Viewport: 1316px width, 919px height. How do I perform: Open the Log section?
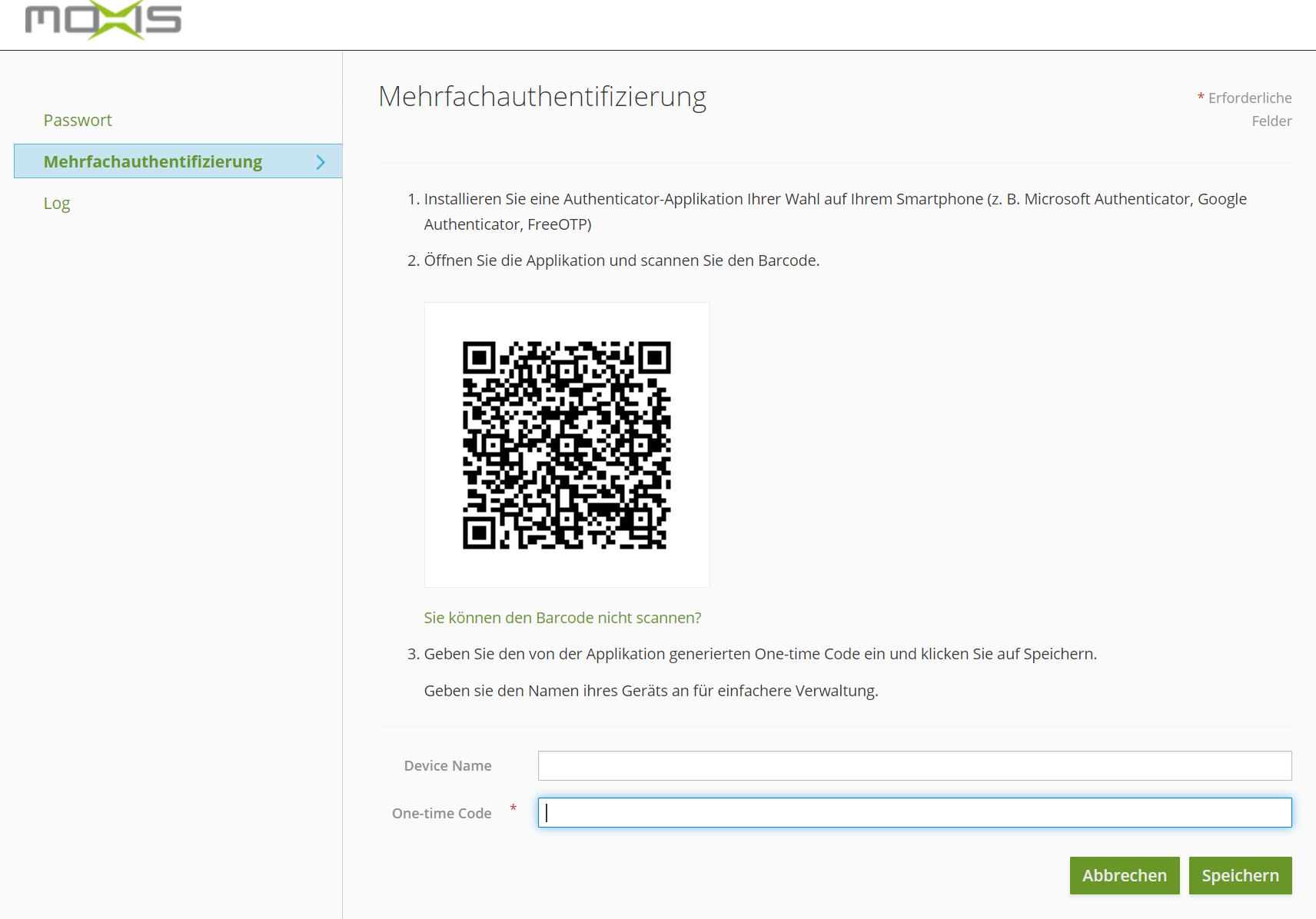[x=57, y=203]
